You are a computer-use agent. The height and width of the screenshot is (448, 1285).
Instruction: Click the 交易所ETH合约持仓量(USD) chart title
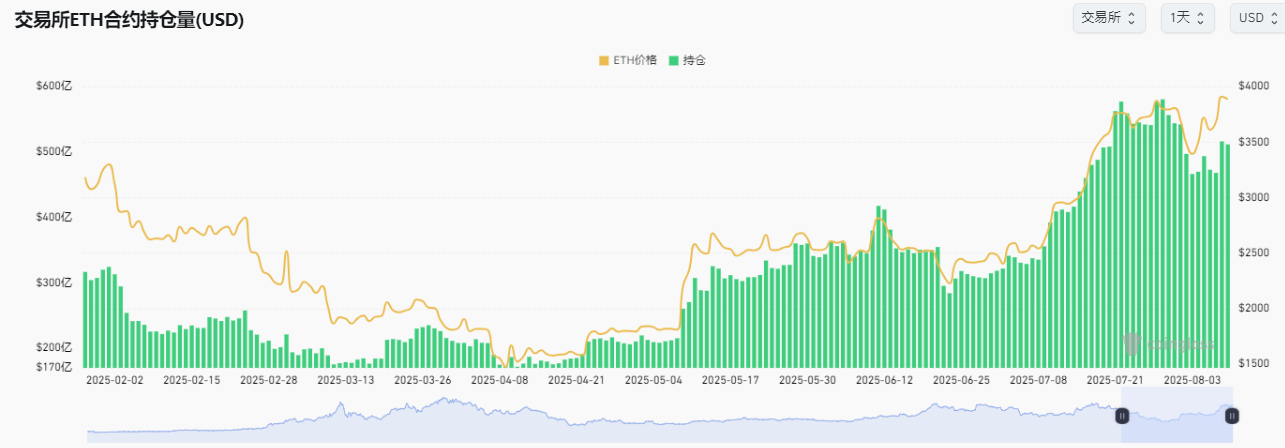(129, 20)
